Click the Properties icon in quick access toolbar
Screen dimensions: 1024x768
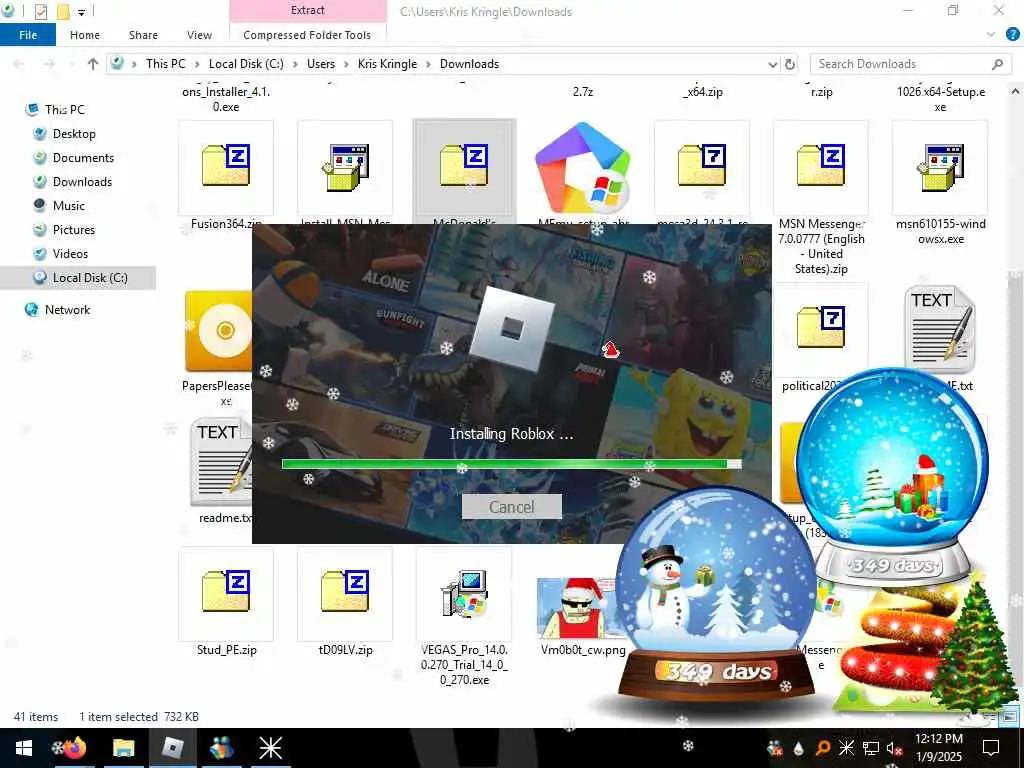pyautogui.click(x=40, y=11)
